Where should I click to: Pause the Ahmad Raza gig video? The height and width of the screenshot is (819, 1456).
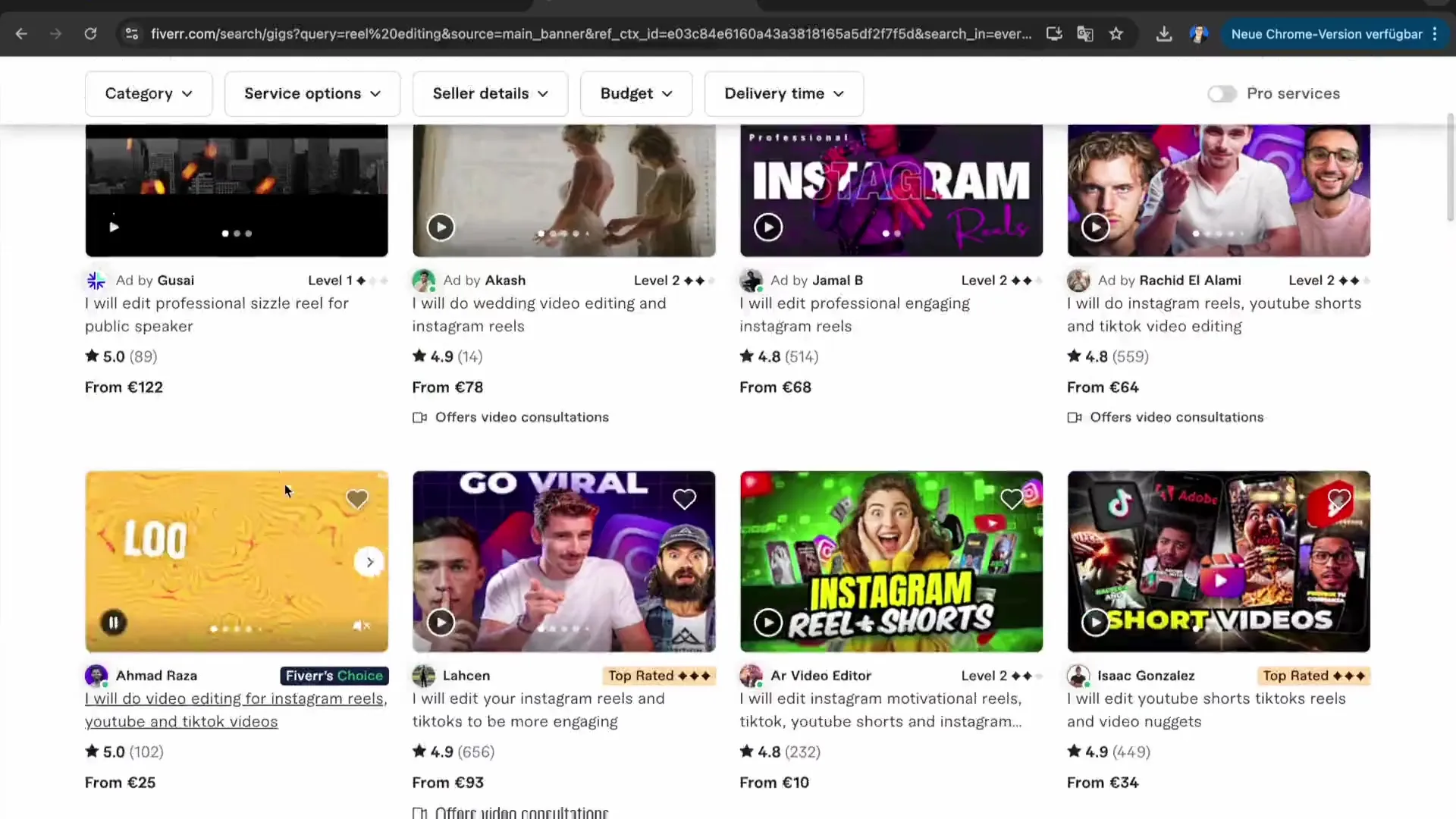coord(114,622)
